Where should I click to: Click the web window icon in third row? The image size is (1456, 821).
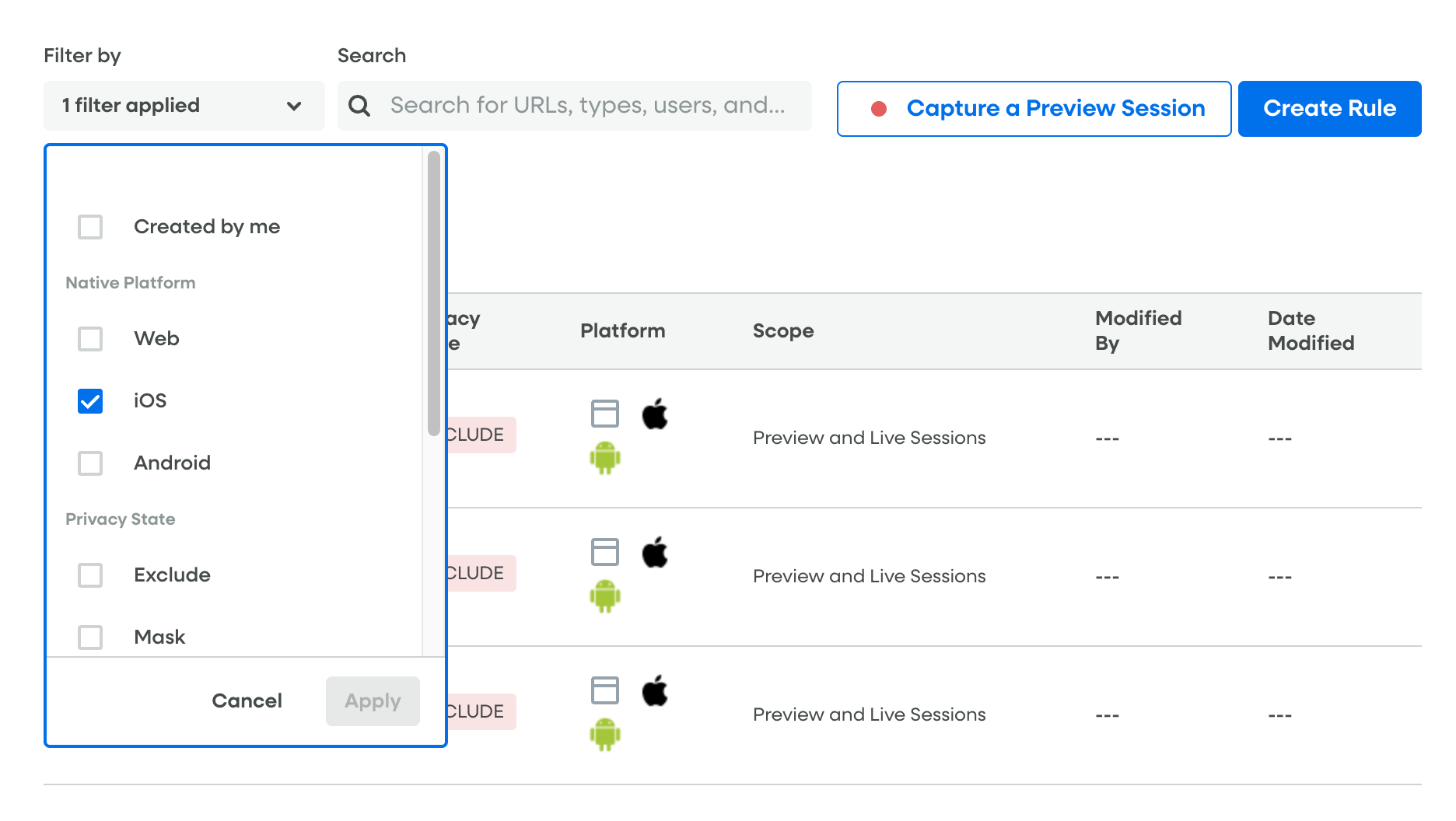pyautogui.click(x=604, y=690)
